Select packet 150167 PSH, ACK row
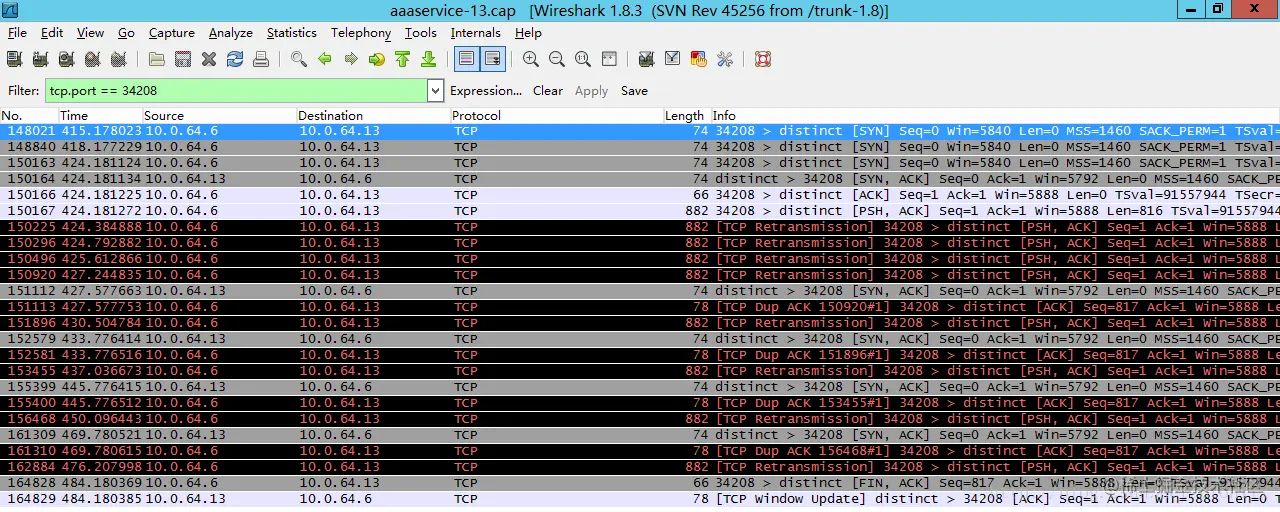The height and width of the screenshot is (512, 1280). tap(640, 211)
